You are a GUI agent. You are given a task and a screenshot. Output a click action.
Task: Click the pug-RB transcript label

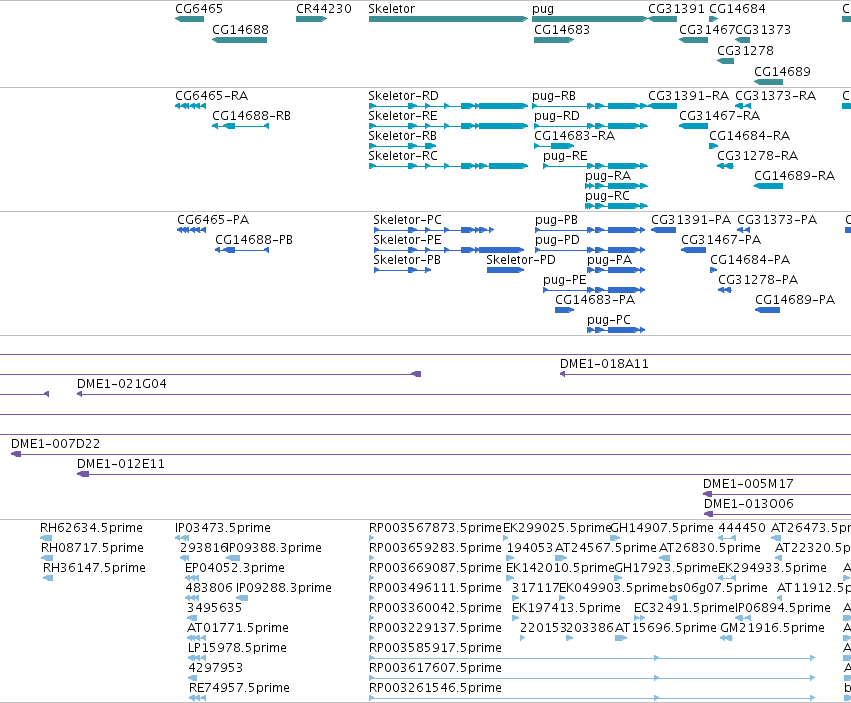click(554, 96)
